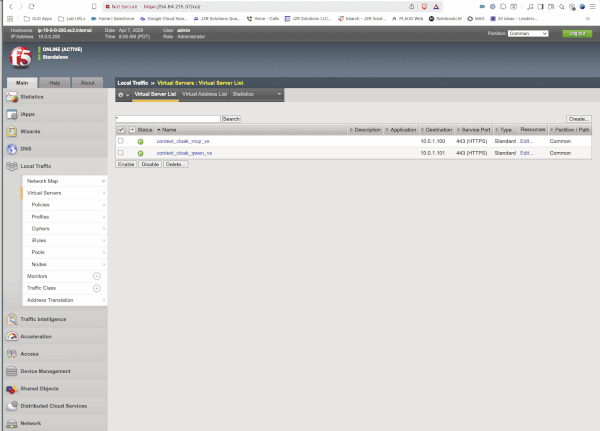Image resolution: width=600 pixels, height=431 pixels.
Task: Switch to the Help tab
Action: click(55, 83)
